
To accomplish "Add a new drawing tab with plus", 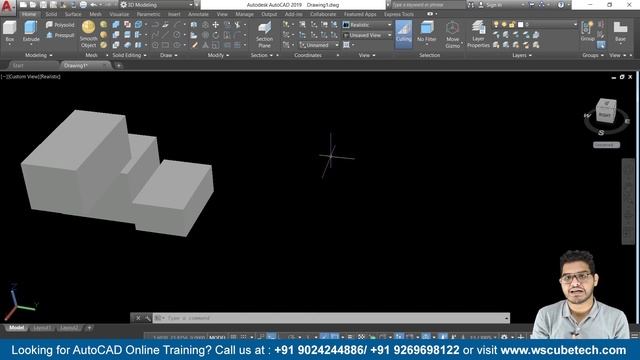I will [118, 65].
